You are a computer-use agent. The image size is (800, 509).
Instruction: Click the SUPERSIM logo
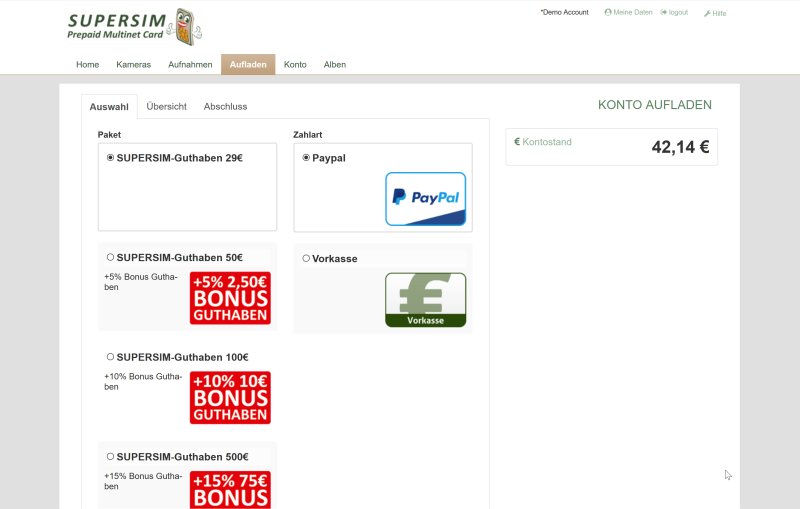[134, 26]
